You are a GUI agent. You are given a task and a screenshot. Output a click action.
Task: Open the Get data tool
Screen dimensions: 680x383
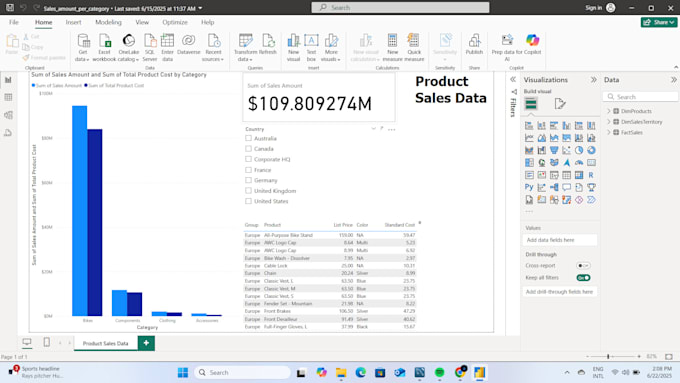pos(82,47)
